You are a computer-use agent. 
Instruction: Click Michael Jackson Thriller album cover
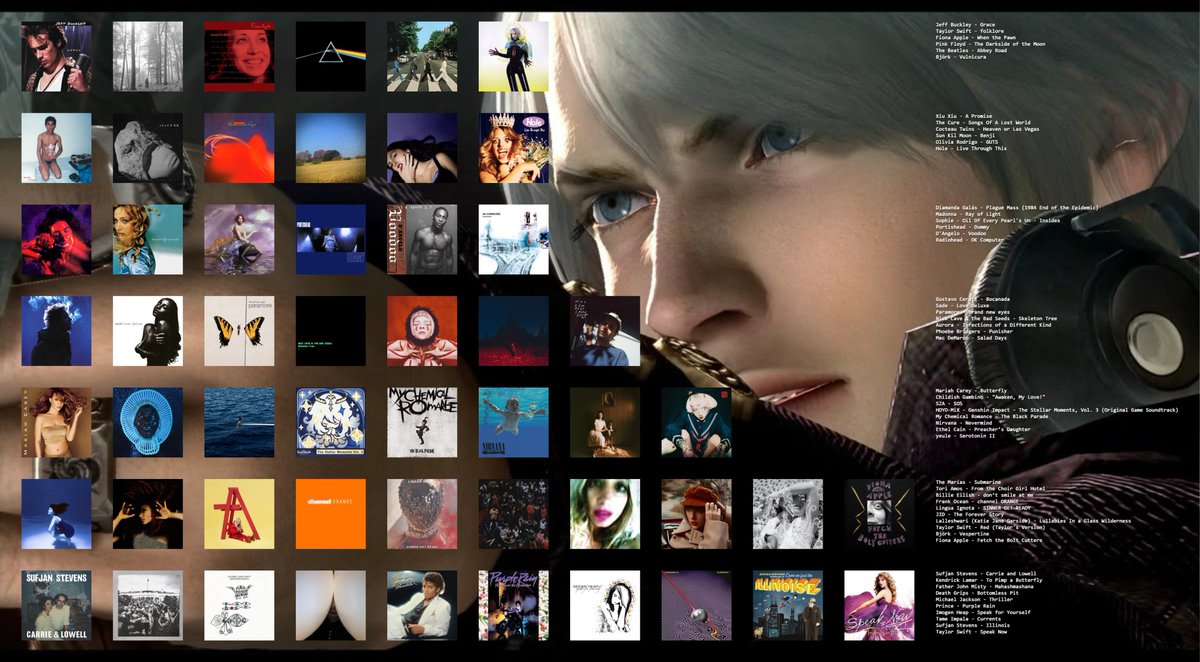tap(422, 606)
